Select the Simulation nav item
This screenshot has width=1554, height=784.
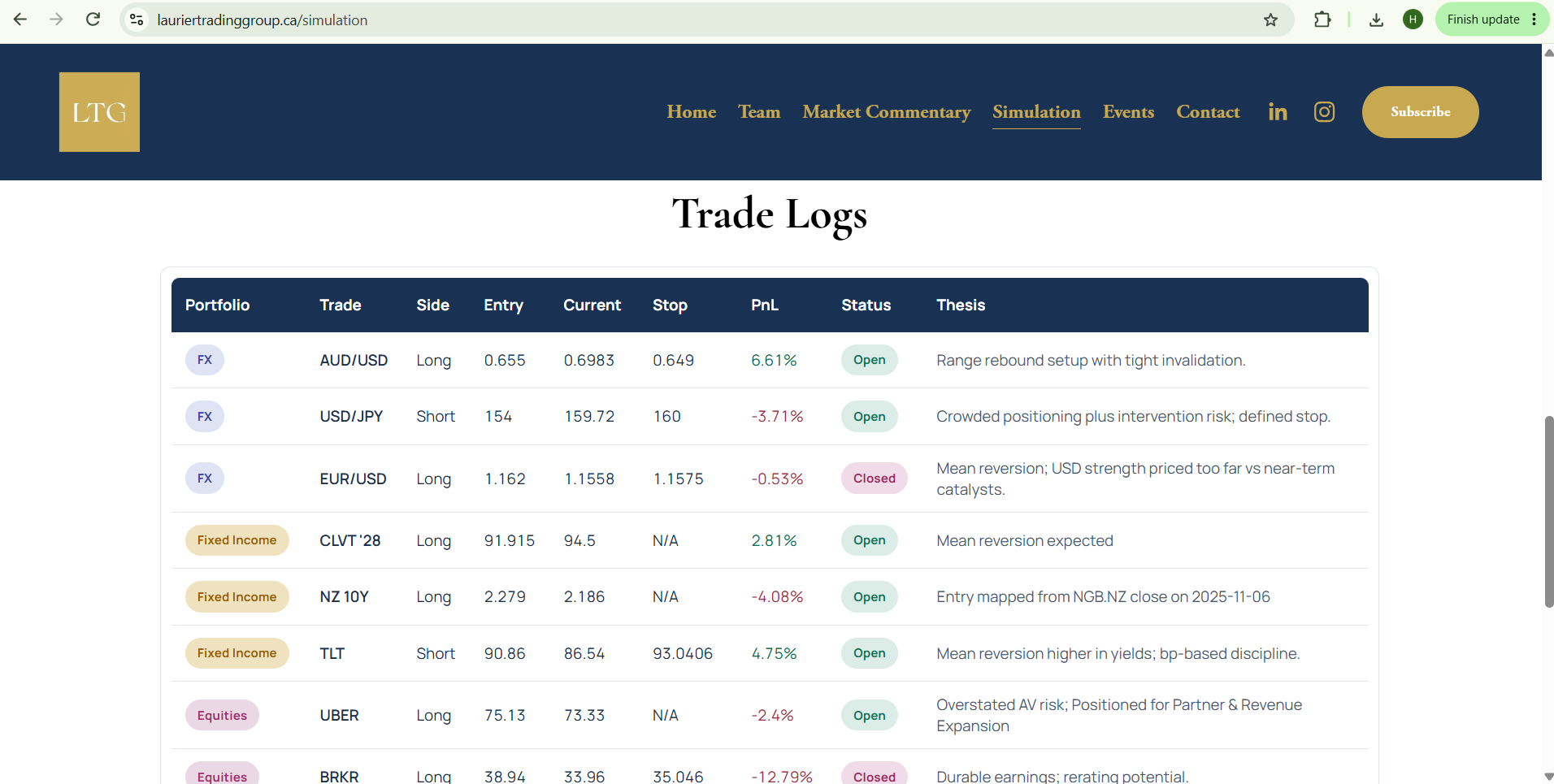pyautogui.click(x=1036, y=112)
